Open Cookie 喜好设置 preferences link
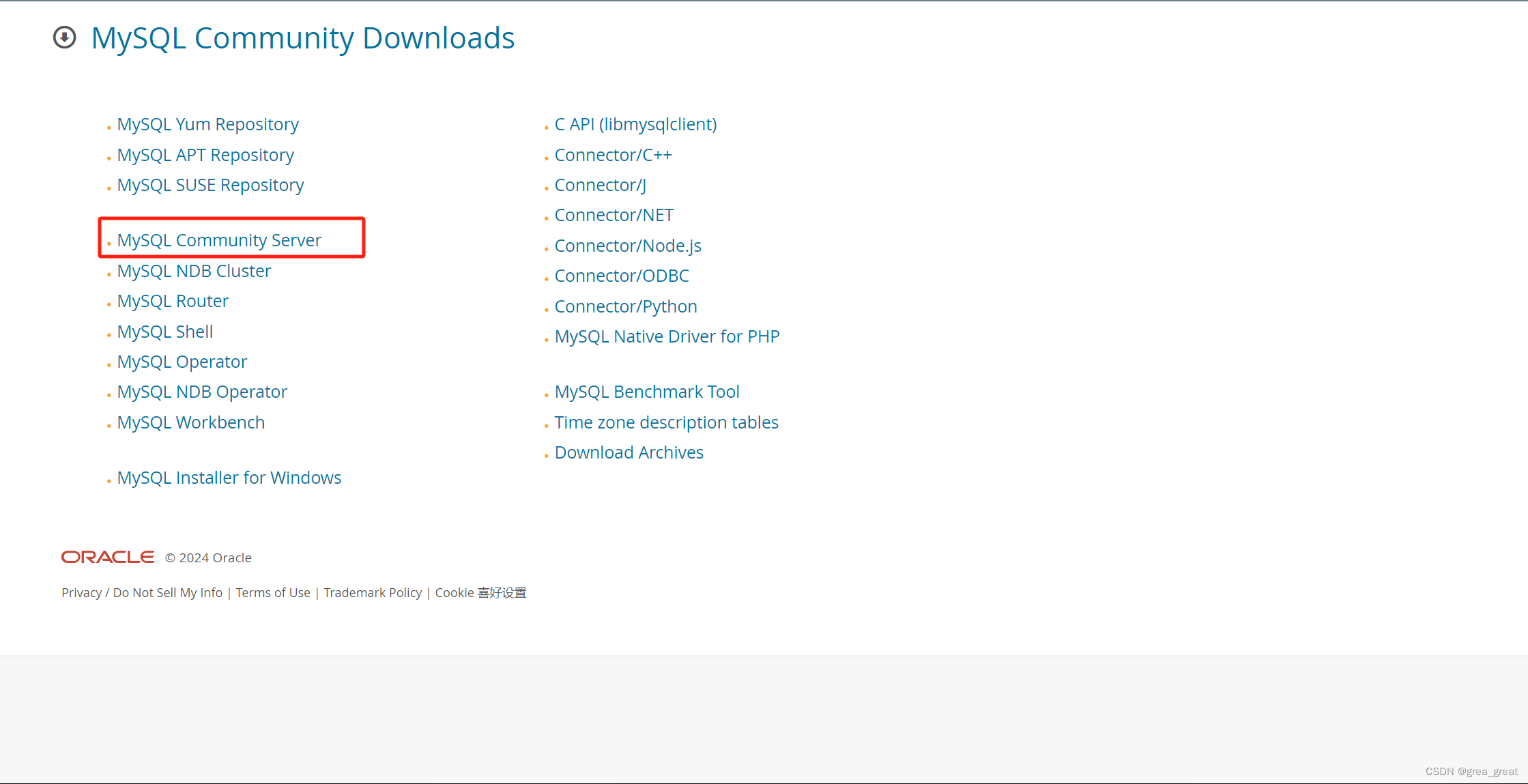The width and height of the screenshot is (1528, 784). pyautogui.click(x=481, y=592)
